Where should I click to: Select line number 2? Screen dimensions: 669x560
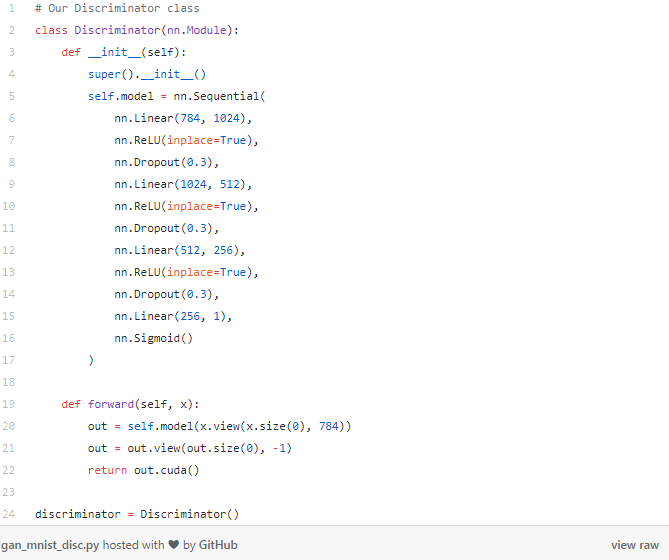12,30
